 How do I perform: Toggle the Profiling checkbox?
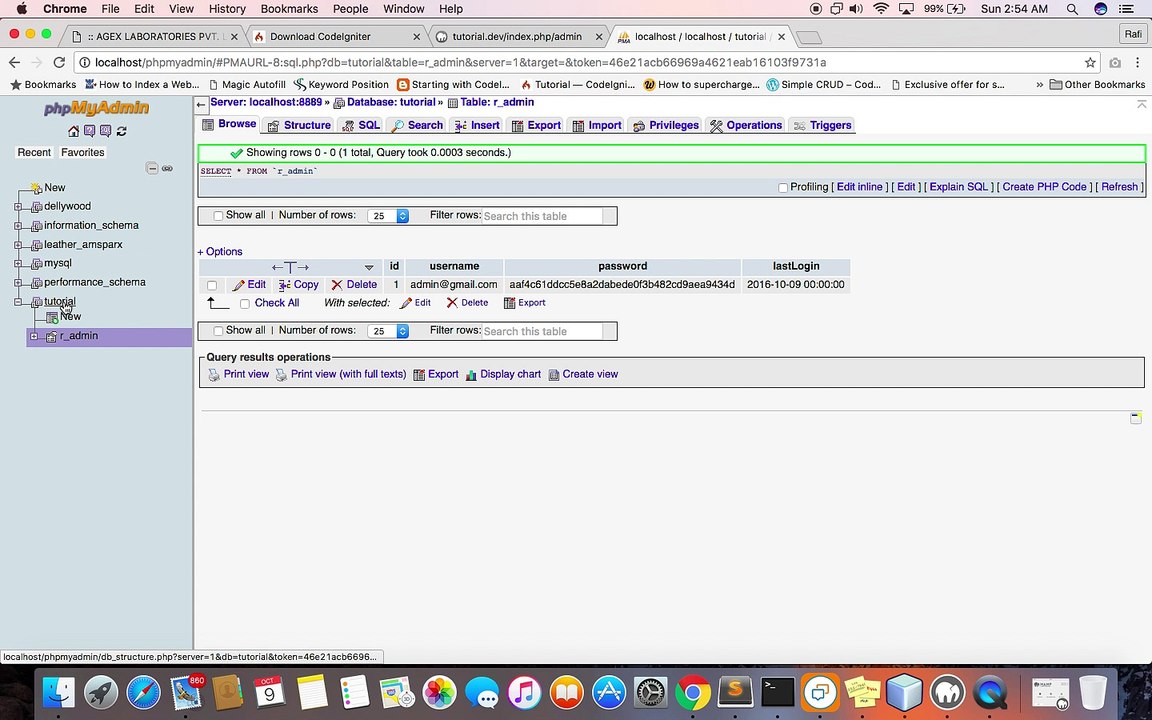(x=783, y=188)
